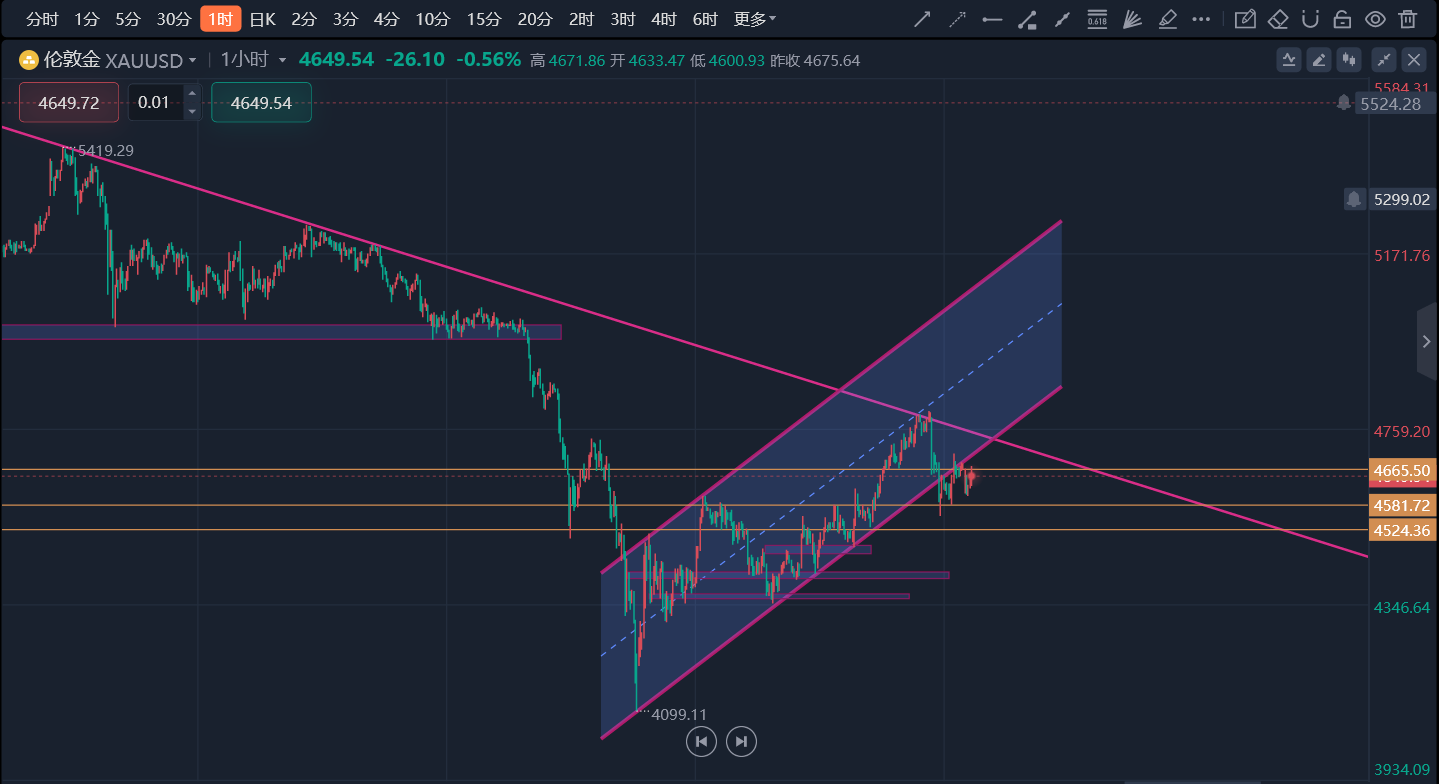Click the red 4649.72 sell price button
The width and height of the screenshot is (1439, 784).
click(x=69, y=103)
